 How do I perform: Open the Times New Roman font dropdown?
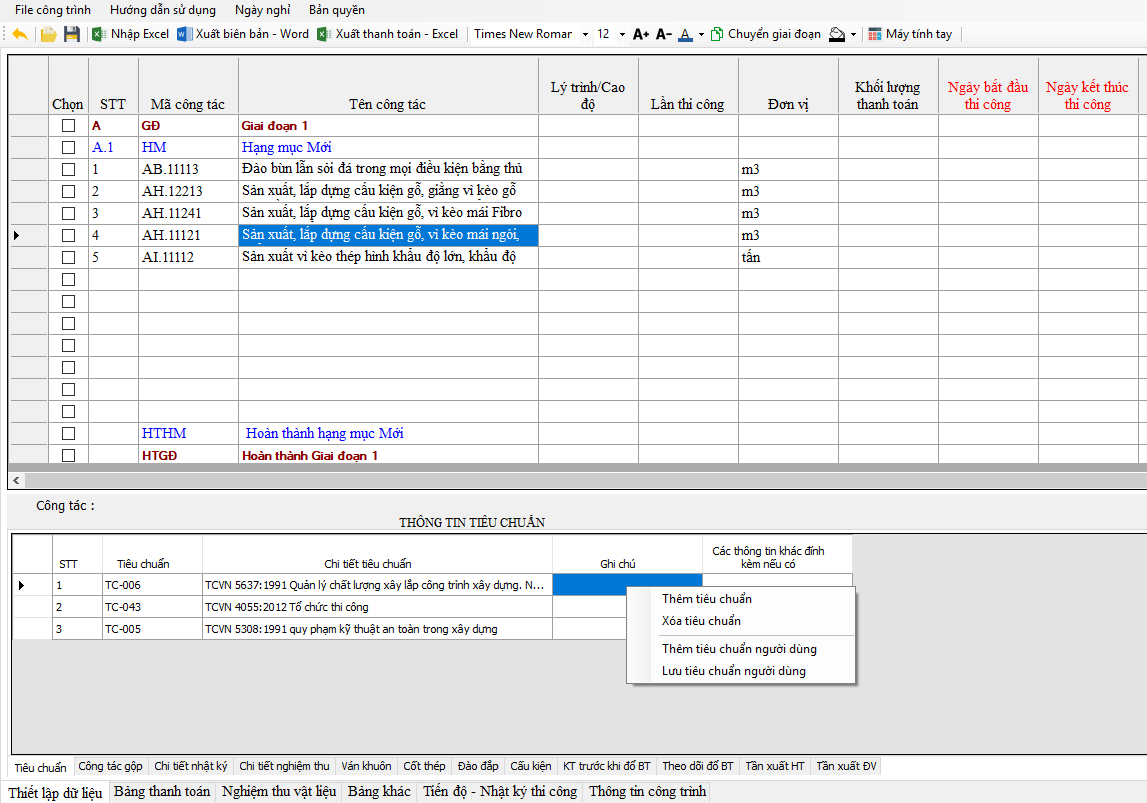click(585, 34)
